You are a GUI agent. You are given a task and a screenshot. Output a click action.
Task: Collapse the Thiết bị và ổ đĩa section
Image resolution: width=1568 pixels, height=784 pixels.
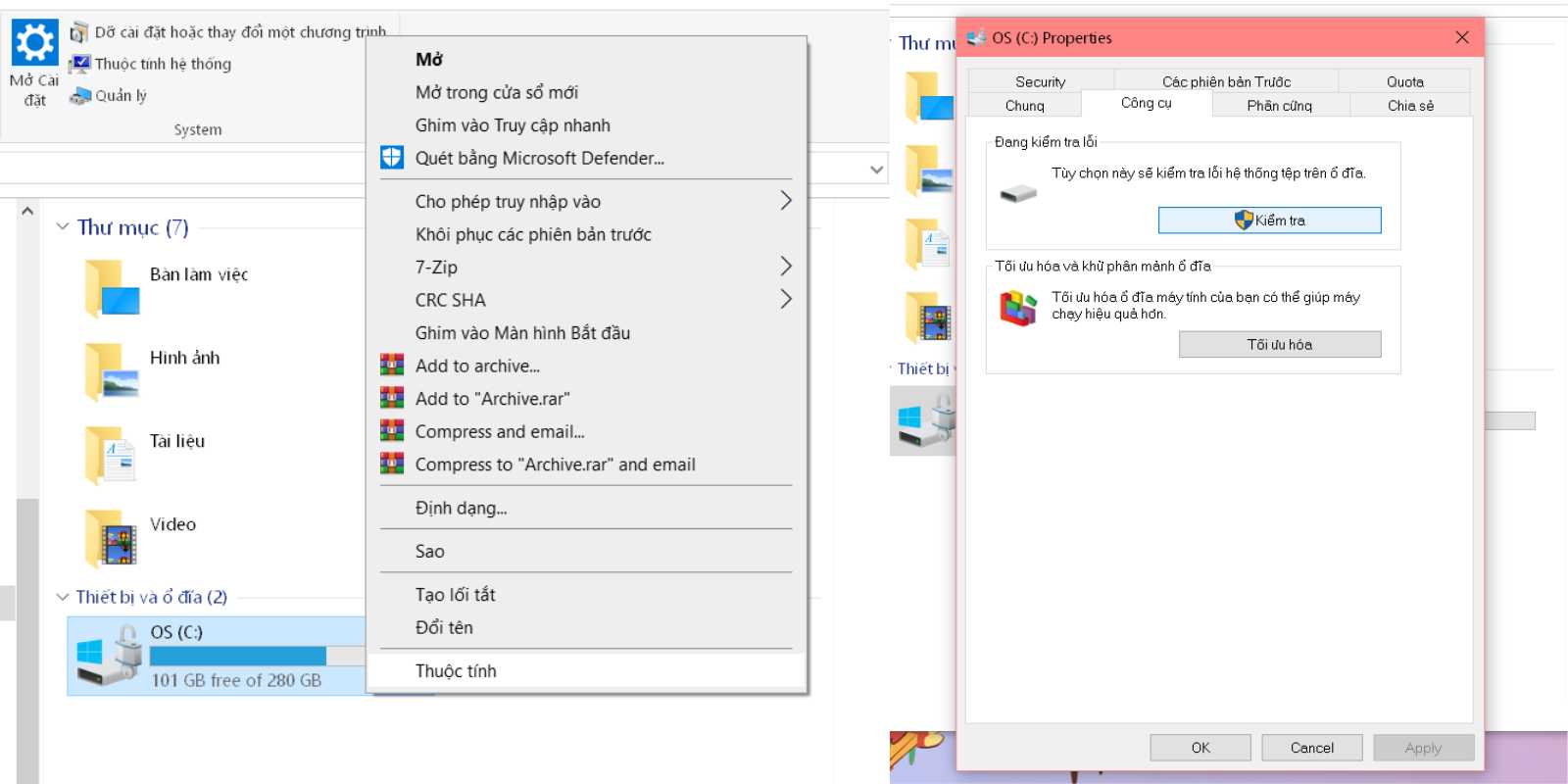63,597
